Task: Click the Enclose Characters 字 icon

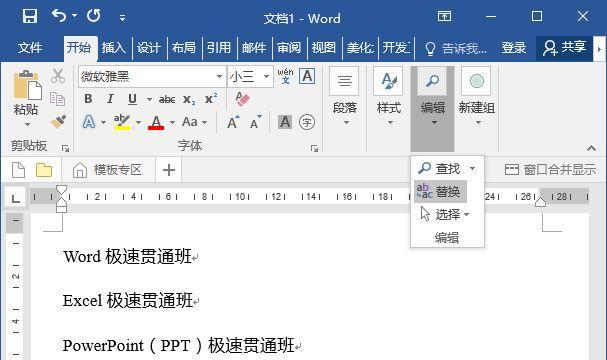Action: coord(307,122)
